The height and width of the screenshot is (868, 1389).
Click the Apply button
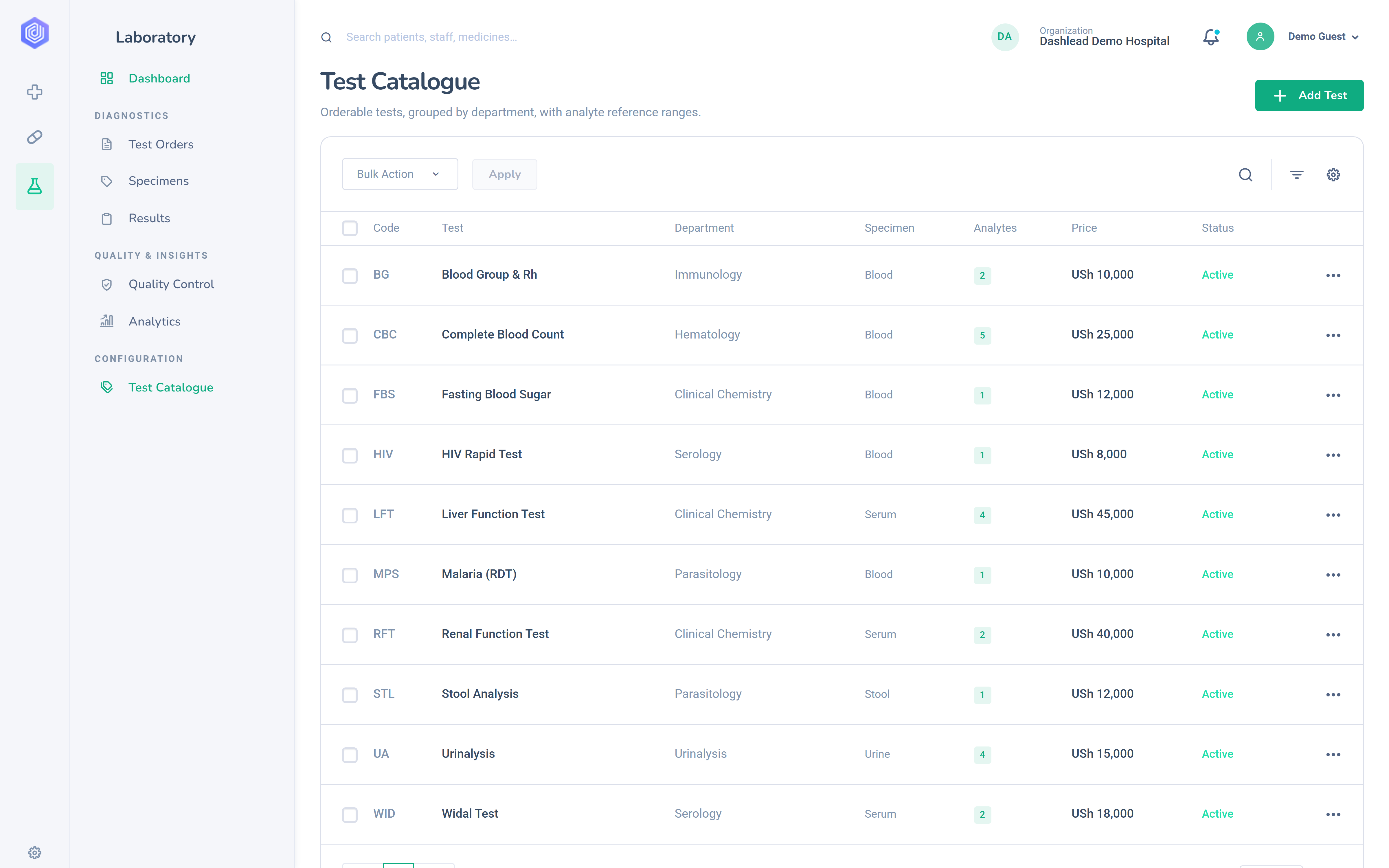tap(504, 174)
